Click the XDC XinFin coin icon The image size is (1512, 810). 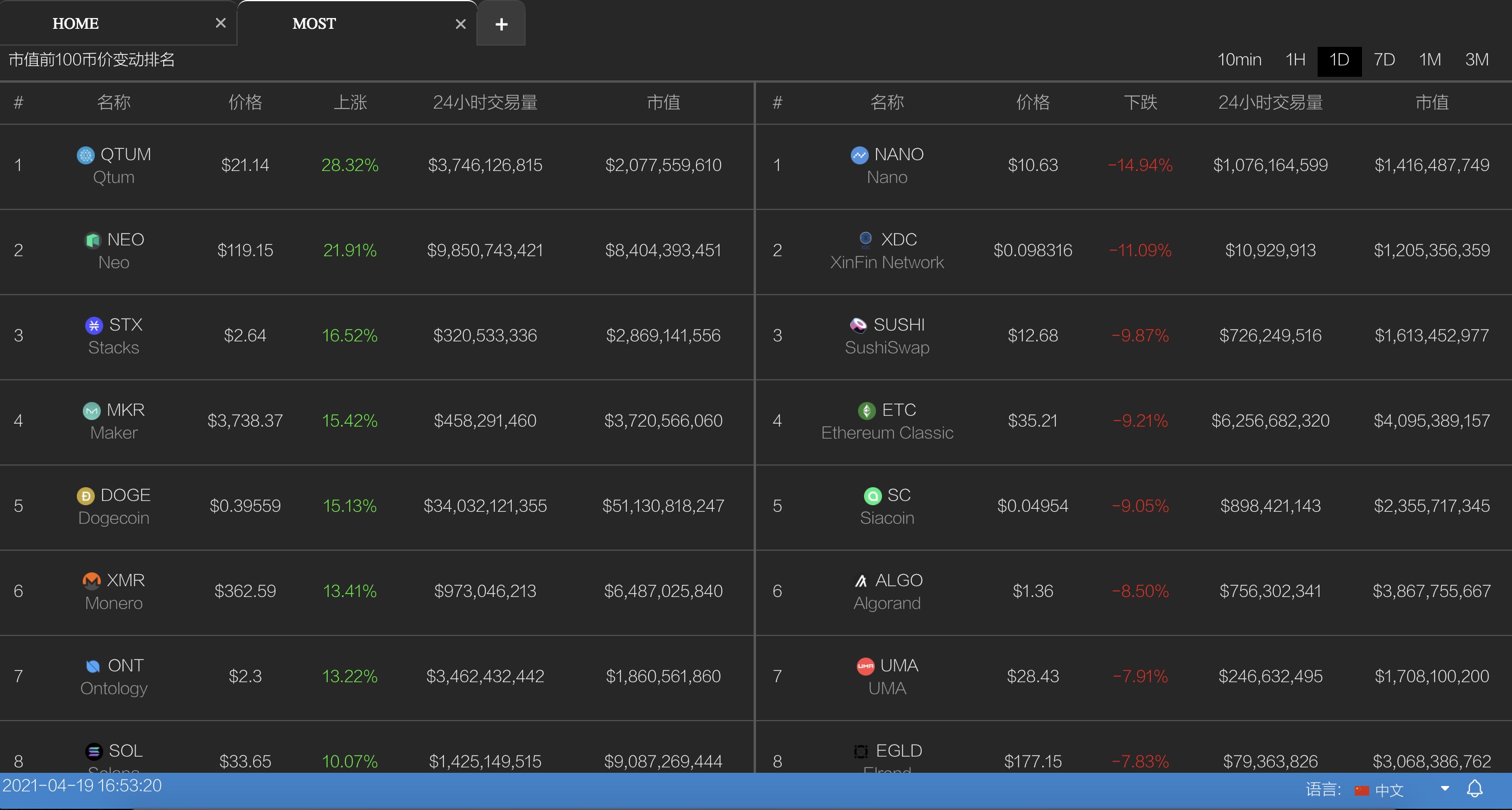[x=866, y=241]
